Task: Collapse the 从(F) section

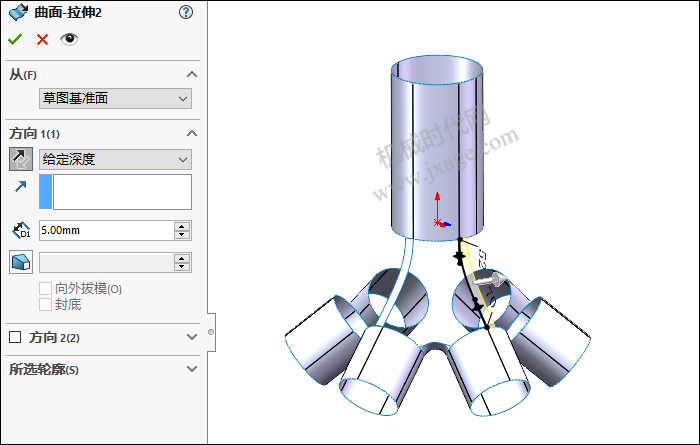Action: coord(192,74)
